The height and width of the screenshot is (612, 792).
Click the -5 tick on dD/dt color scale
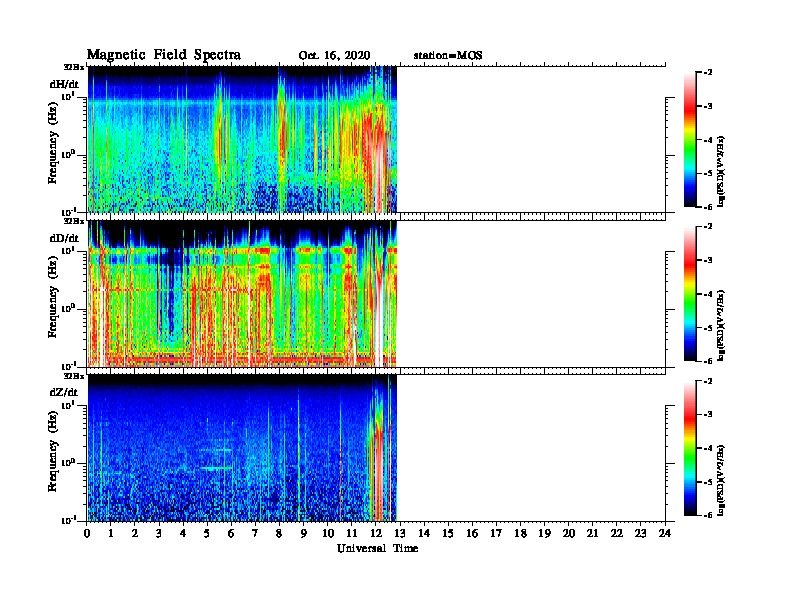708,328
